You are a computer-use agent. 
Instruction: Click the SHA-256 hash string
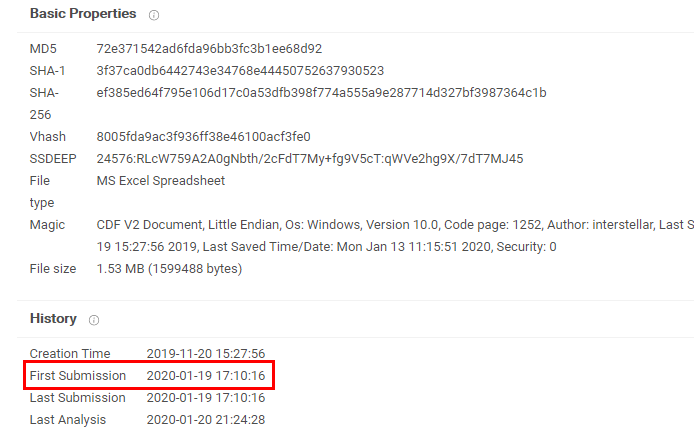click(321, 93)
